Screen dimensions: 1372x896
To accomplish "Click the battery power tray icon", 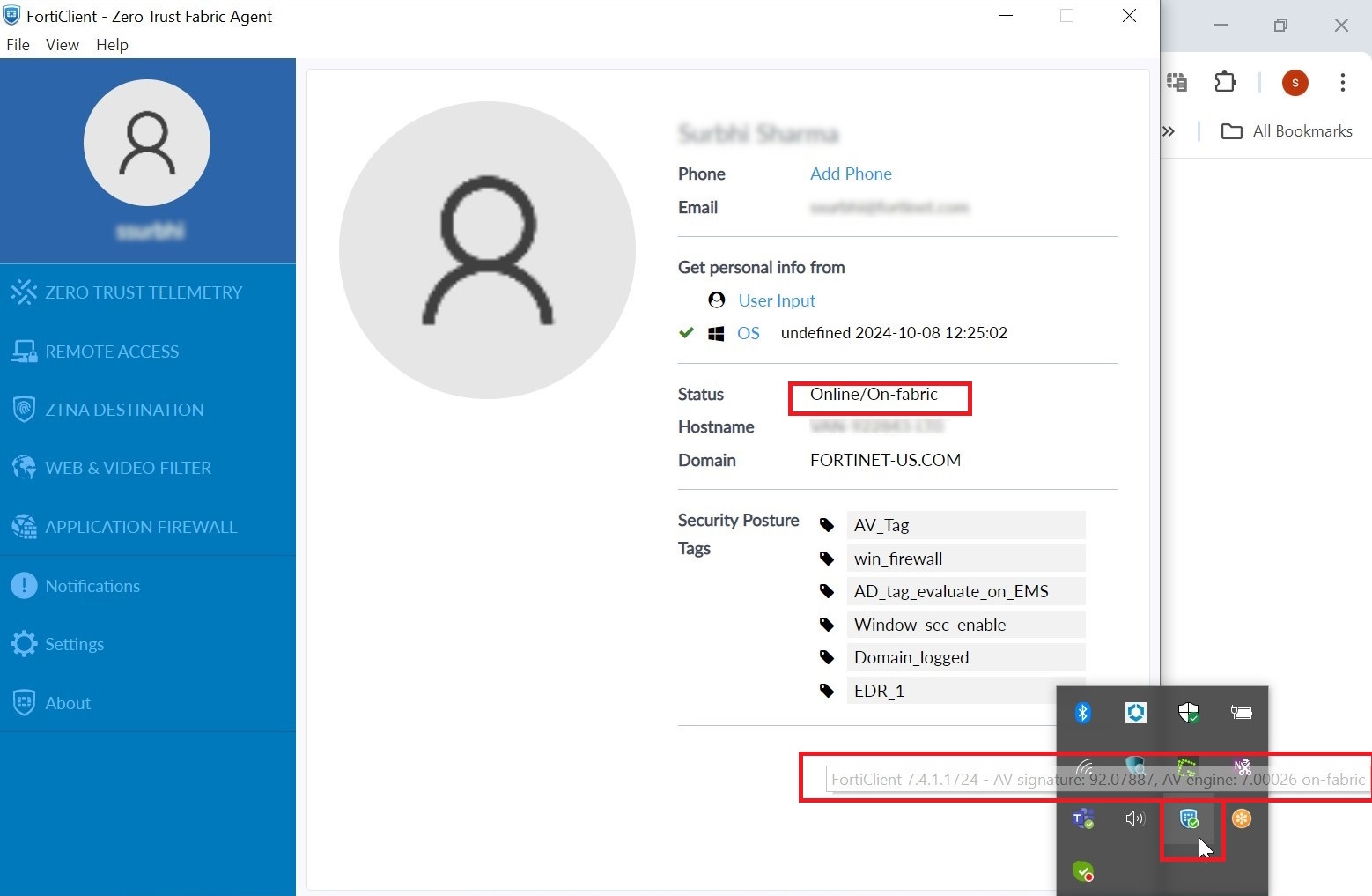I will tap(1241, 712).
